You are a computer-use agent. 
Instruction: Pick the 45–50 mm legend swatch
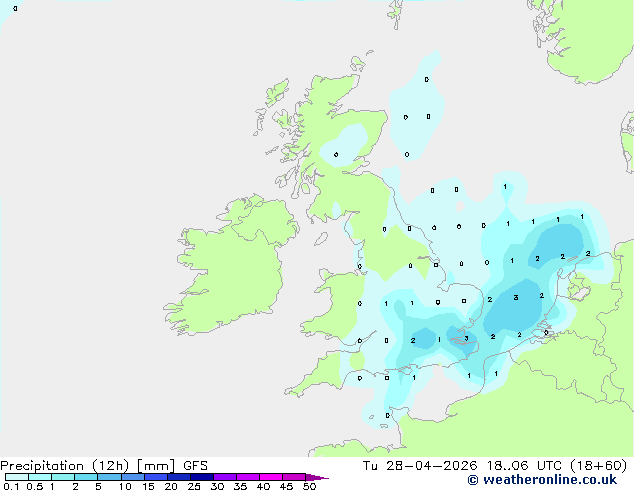(294, 477)
